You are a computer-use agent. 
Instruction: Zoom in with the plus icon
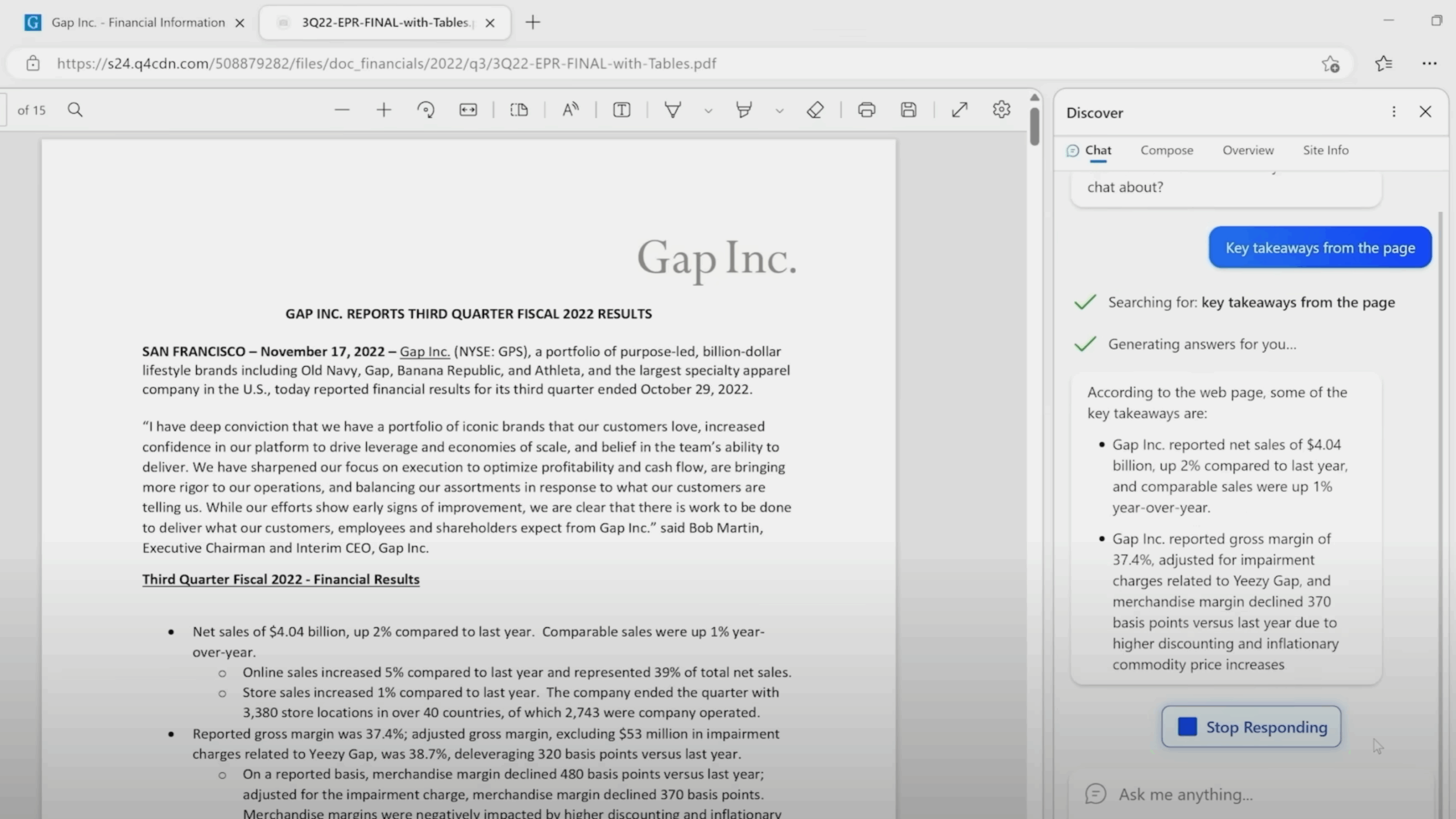pos(384,110)
